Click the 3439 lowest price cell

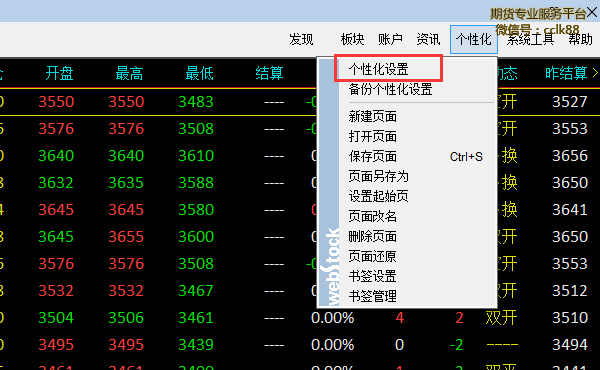196,345
